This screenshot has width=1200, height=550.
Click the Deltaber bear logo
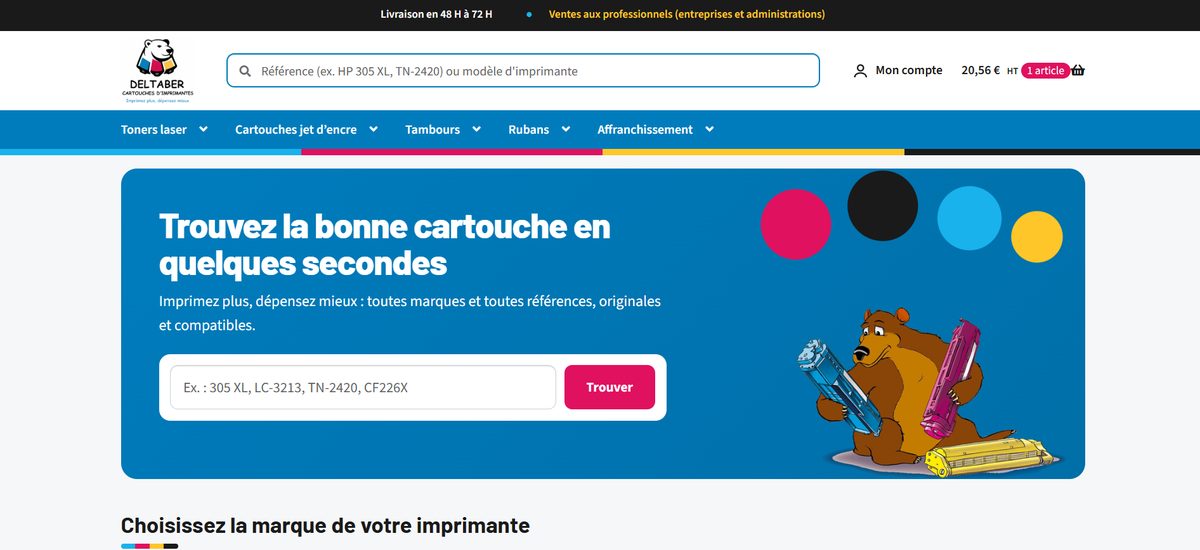157,70
